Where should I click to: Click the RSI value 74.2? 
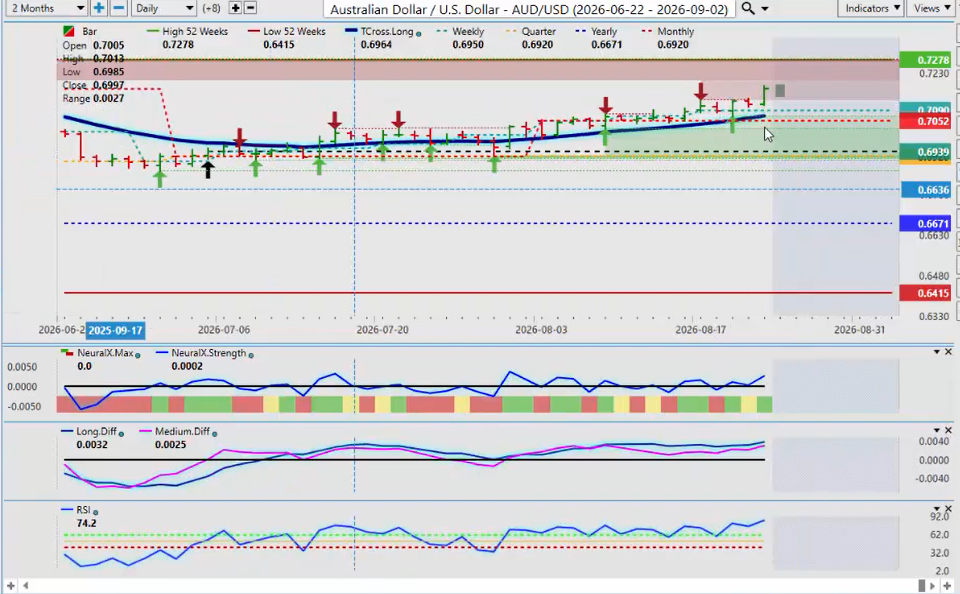pyautogui.click(x=86, y=523)
